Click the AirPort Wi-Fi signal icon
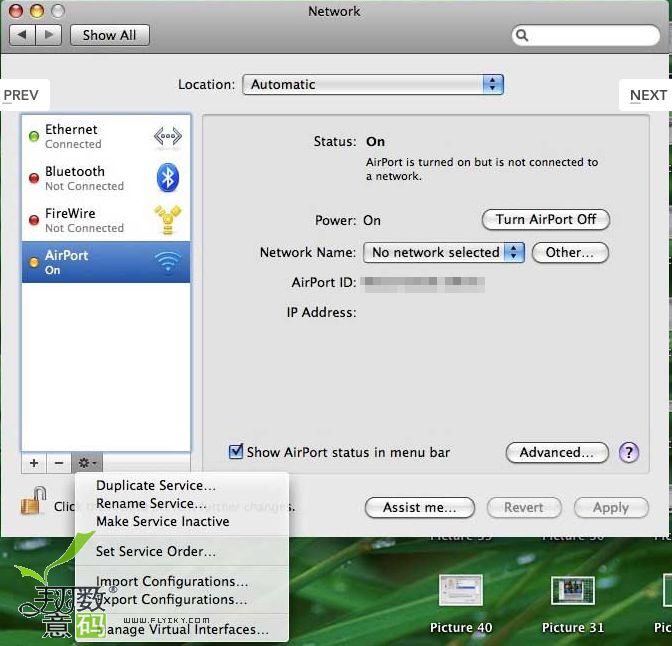 168,261
